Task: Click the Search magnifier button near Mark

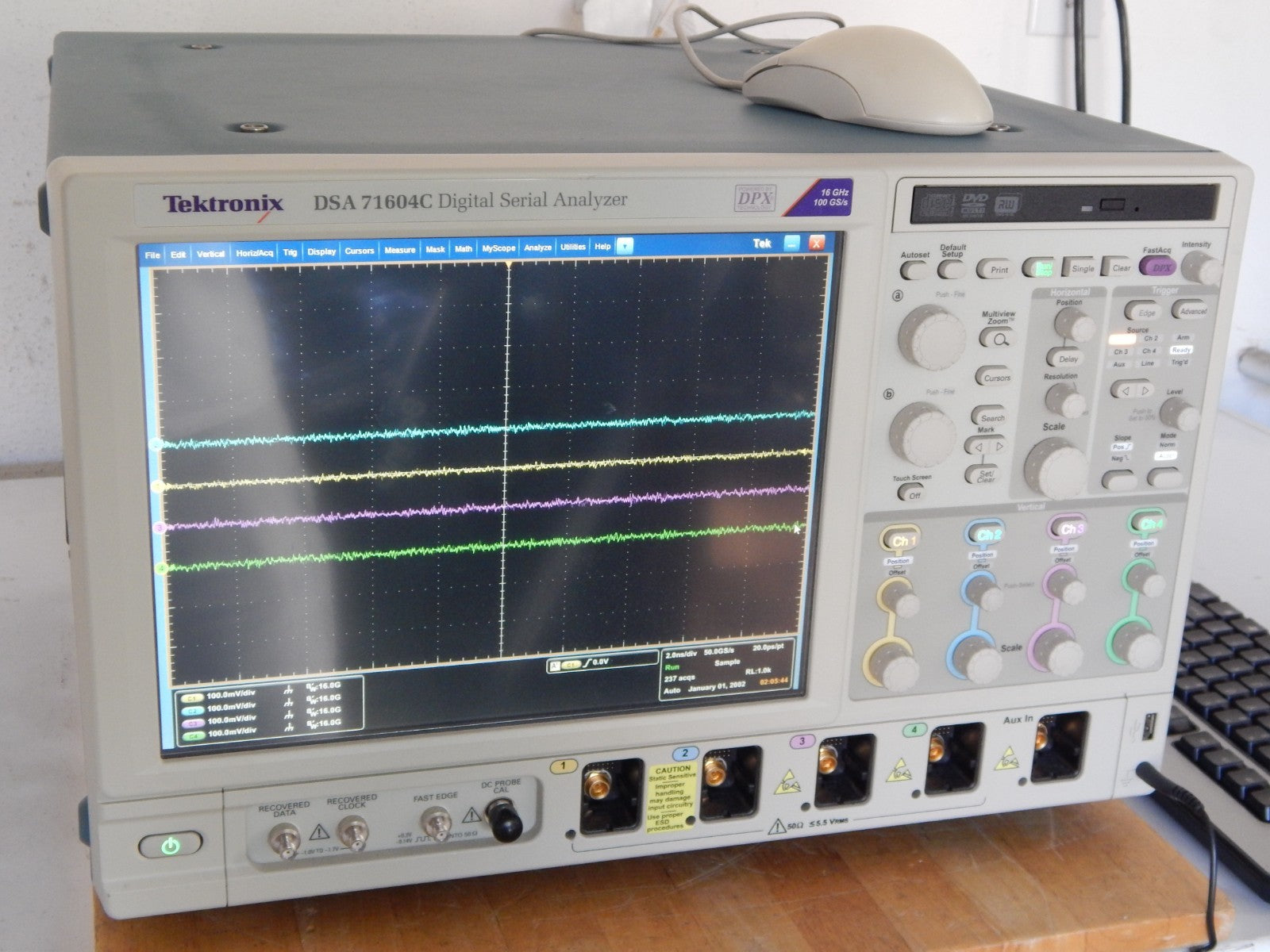Action: [x=994, y=417]
